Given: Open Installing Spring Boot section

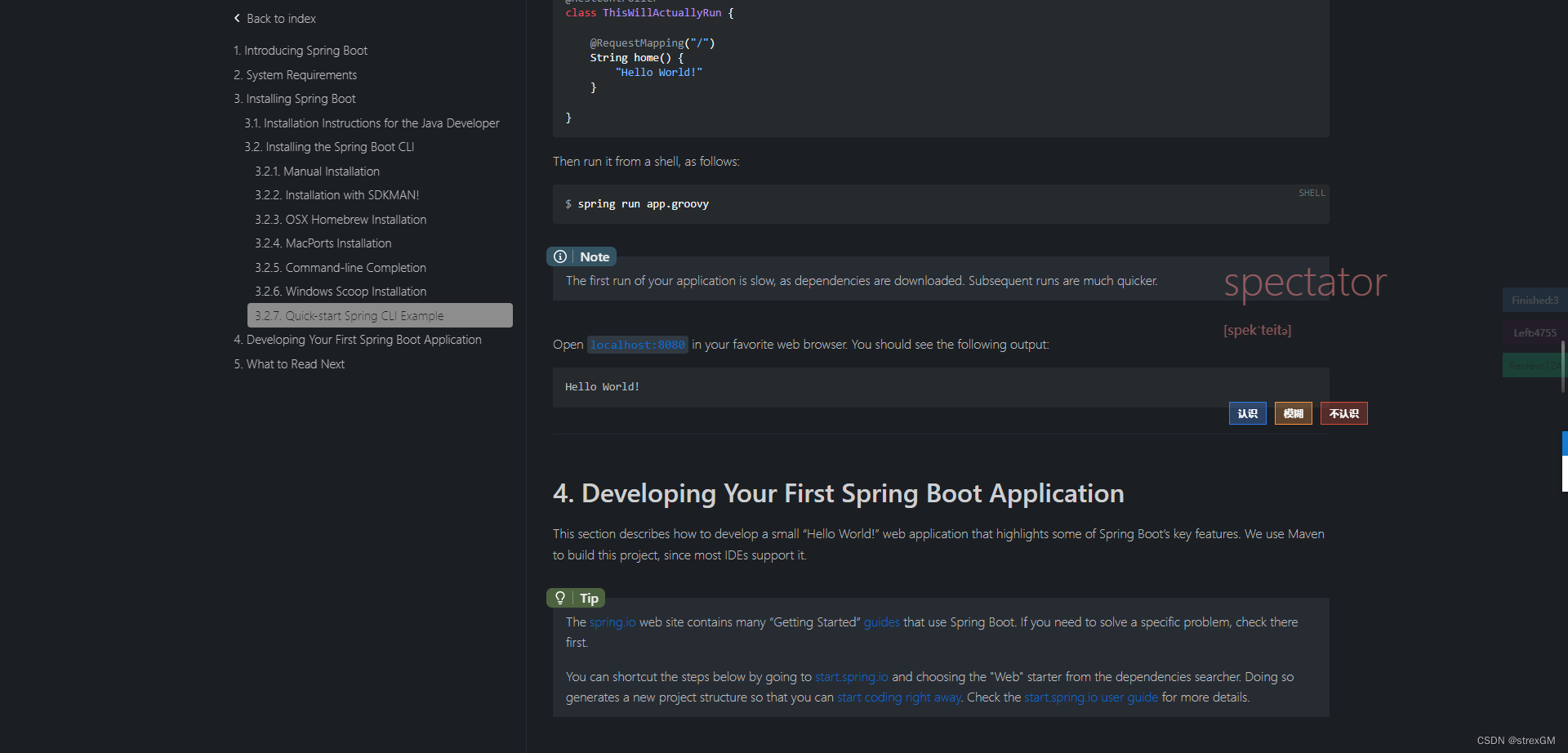Looking at the screenshot, I should (295, 99).
